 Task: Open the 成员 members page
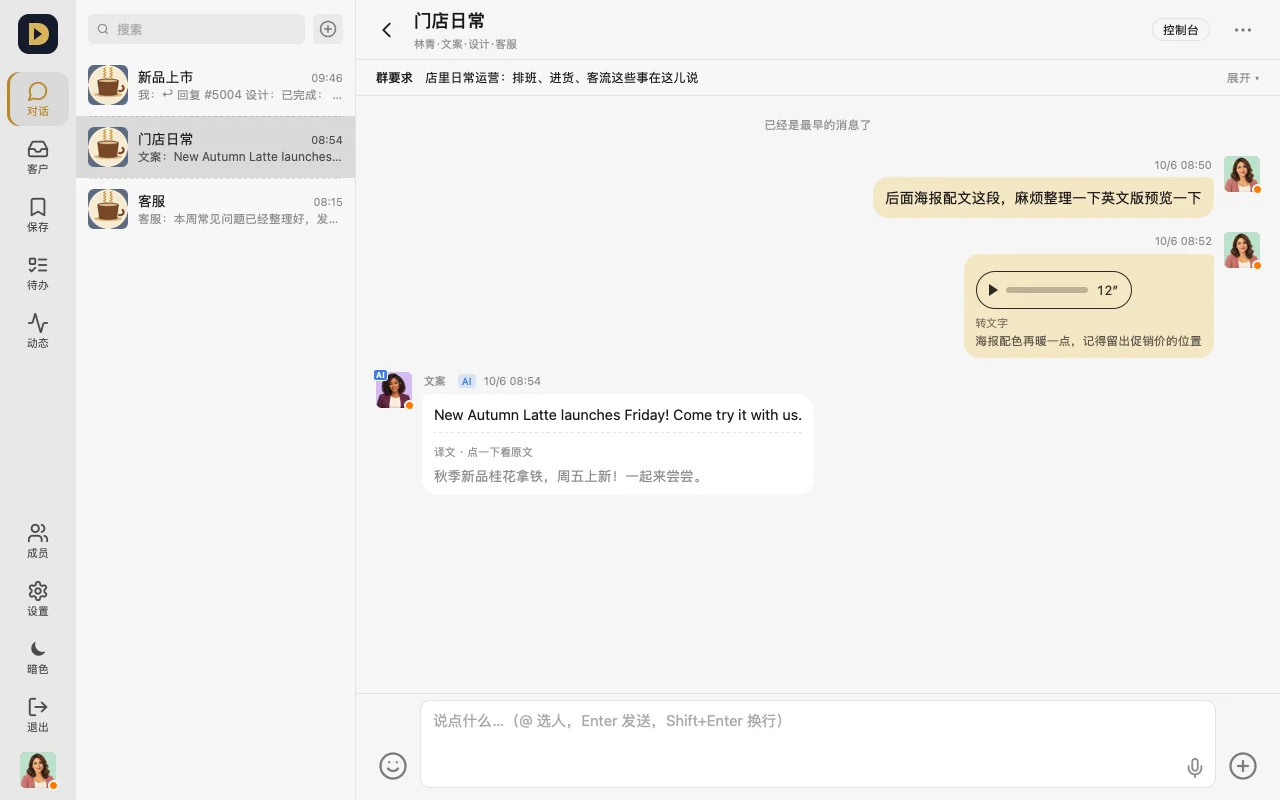(38, 542)
